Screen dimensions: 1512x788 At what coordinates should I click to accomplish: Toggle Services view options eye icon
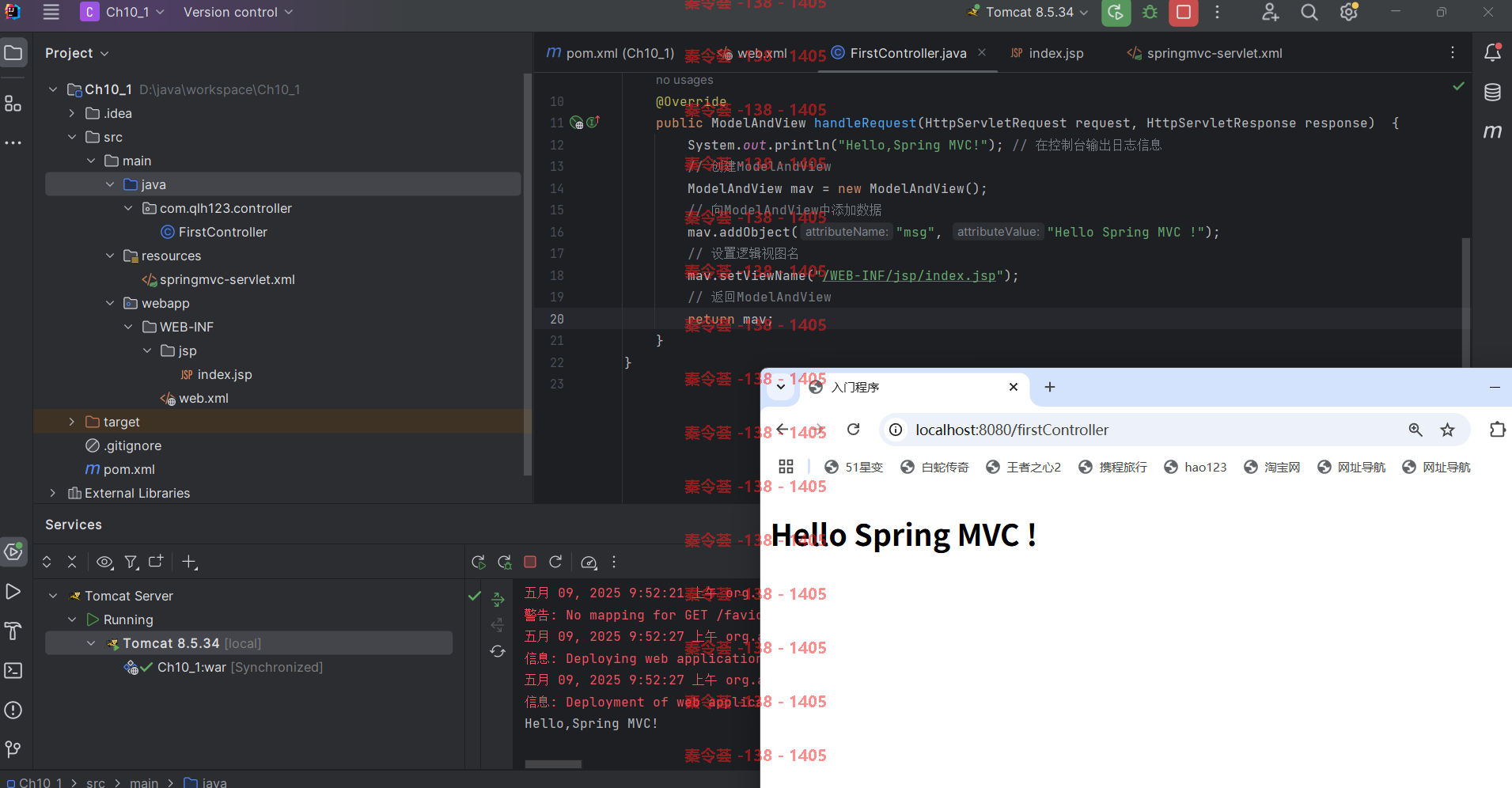(x=104, y=562)
